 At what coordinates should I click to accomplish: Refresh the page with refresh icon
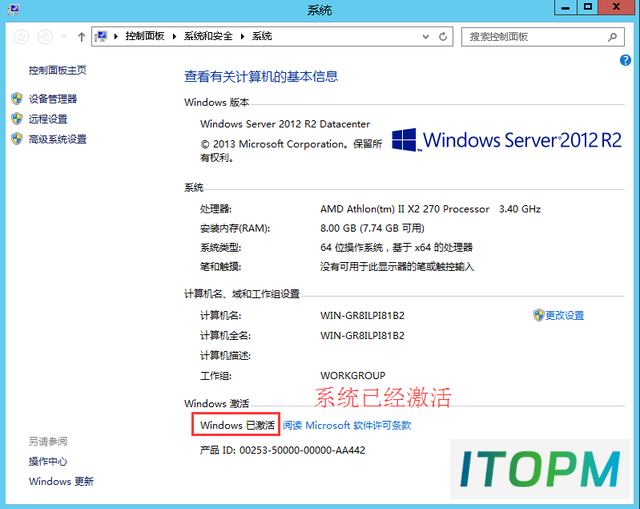tap(443, 37)
